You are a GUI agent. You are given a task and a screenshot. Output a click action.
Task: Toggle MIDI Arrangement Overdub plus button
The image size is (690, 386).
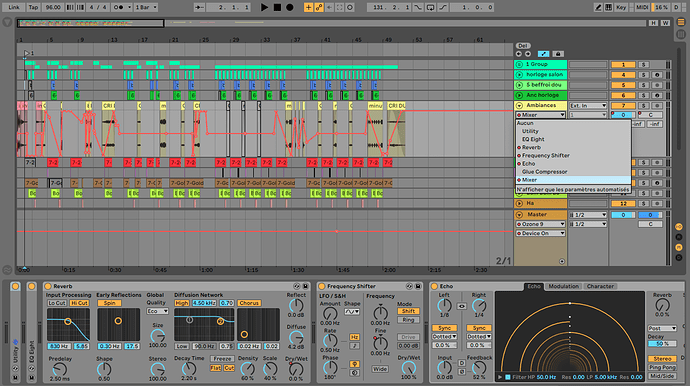[x=308, y=7]
